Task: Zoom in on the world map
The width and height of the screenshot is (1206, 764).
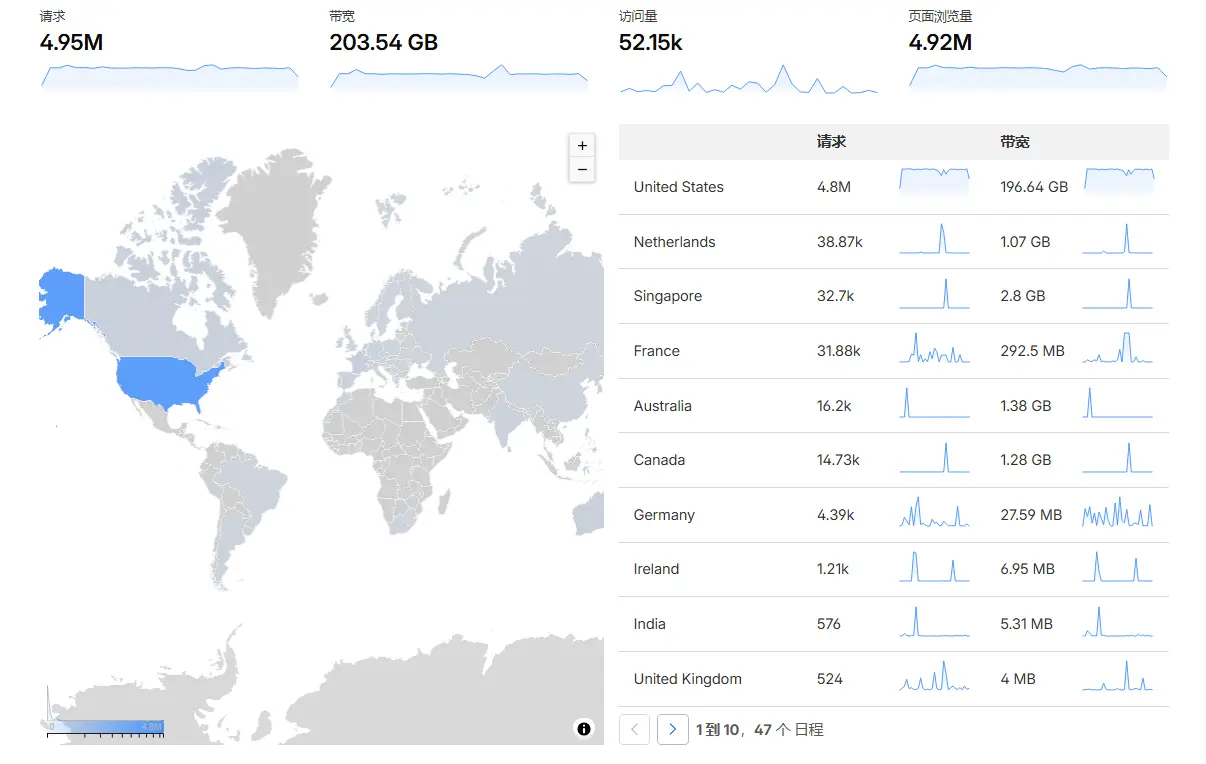Action: (x=582, y=146)
